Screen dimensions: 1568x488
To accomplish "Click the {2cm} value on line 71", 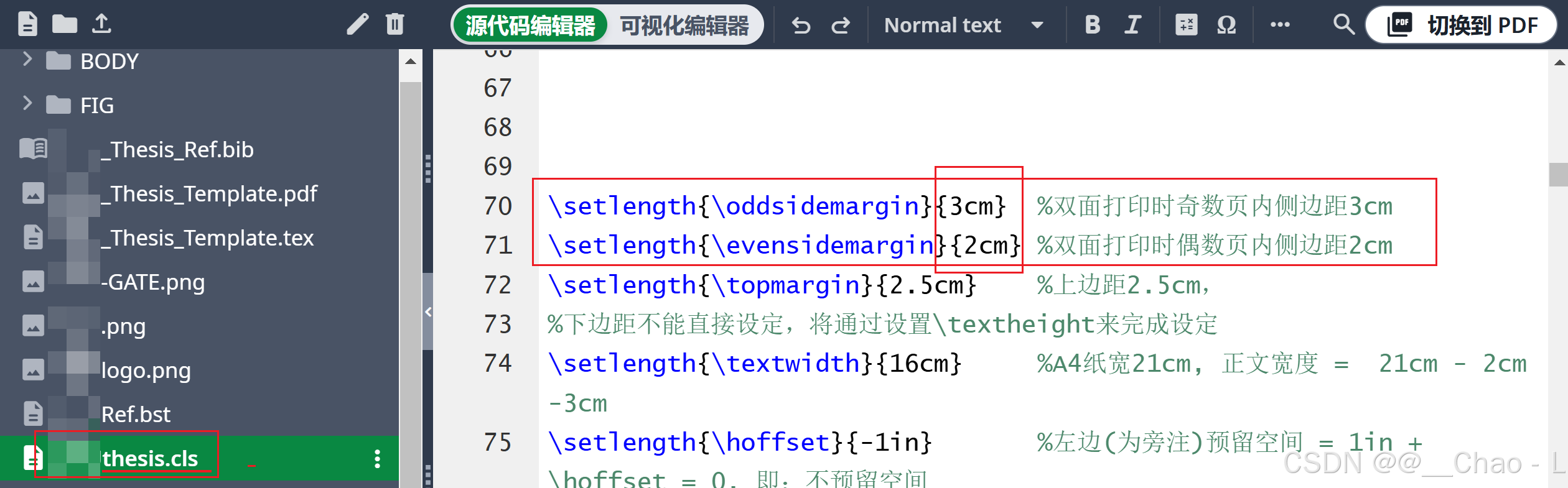I will pos(986,245).
